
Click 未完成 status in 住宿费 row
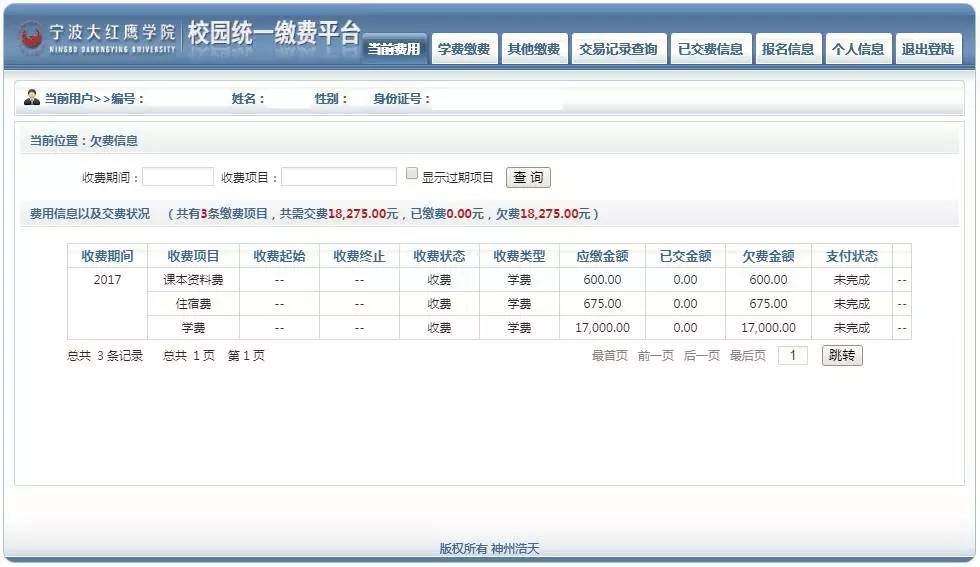coord(852,304)
